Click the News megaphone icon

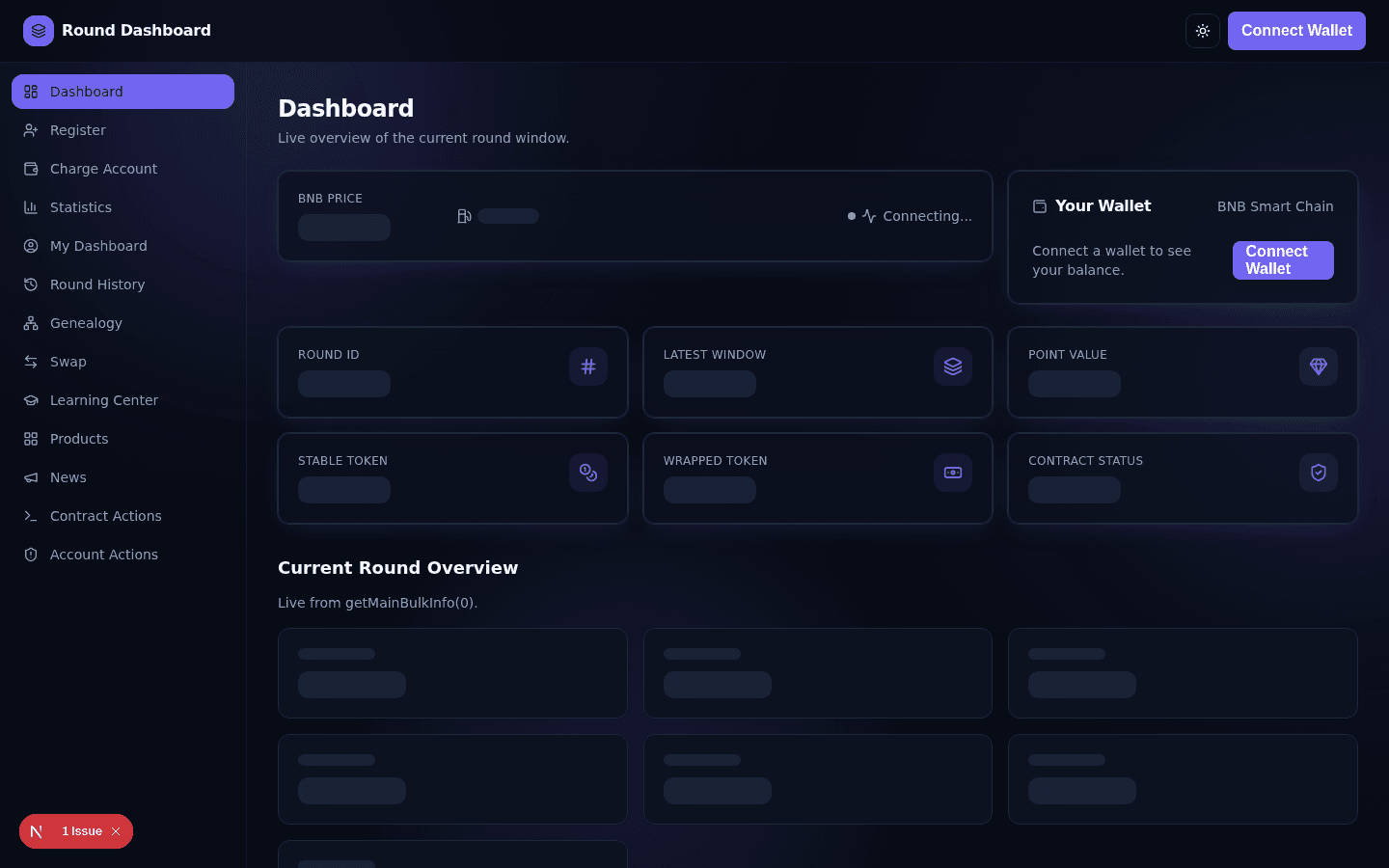tap(31, 477)
